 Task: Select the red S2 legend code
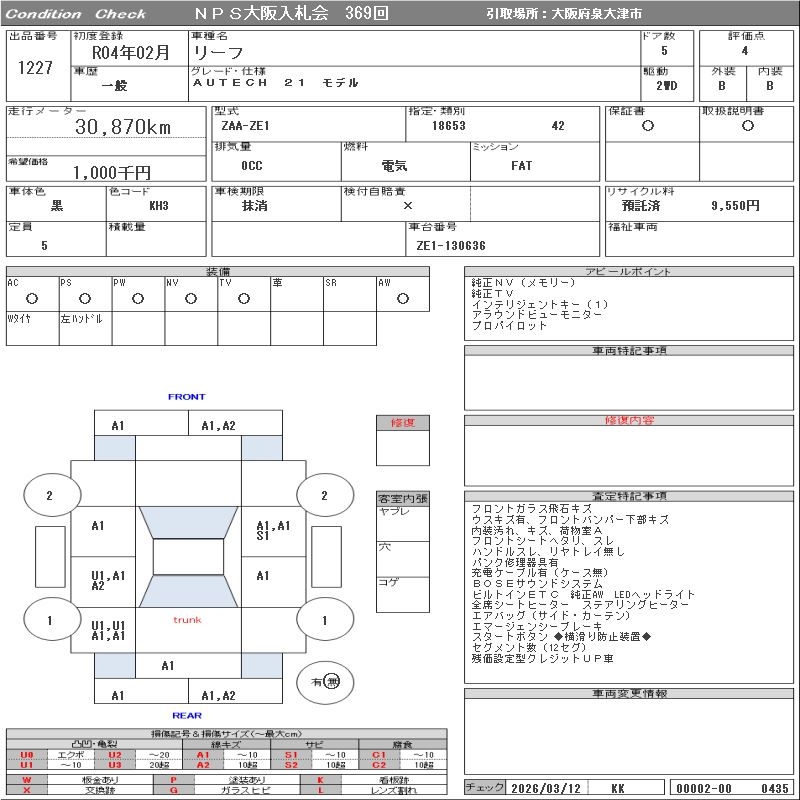click(x=291, y=765)
